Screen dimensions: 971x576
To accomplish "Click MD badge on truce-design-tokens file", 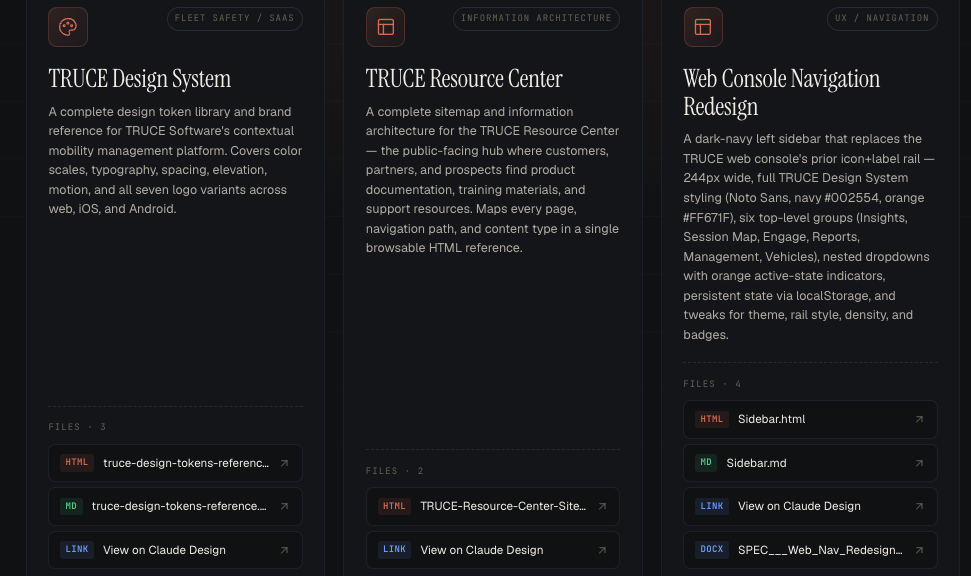I will (71, 506).
